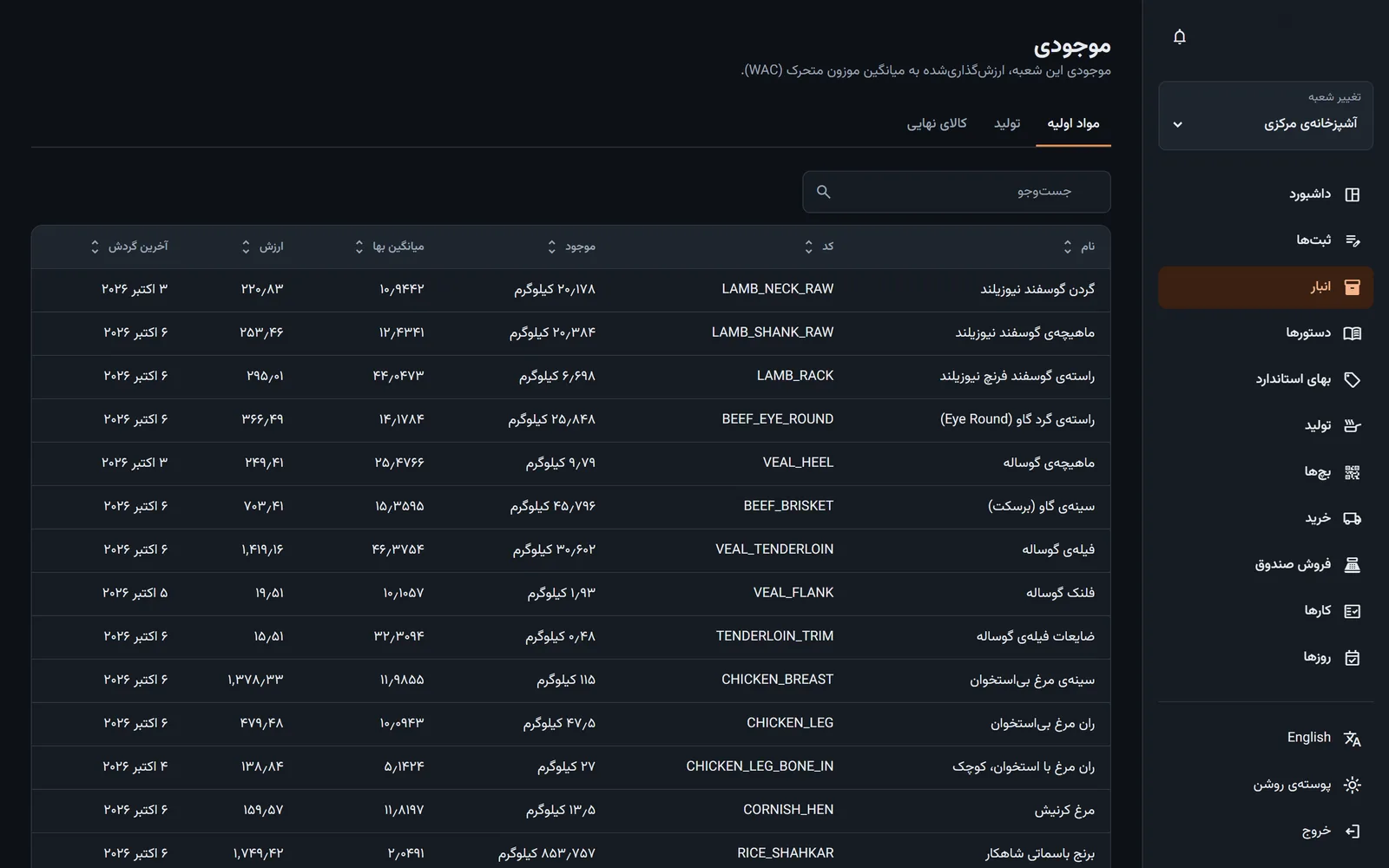
Task: Sort by last movement column (آخرین گردش)
Action: (x=129, y=247)
